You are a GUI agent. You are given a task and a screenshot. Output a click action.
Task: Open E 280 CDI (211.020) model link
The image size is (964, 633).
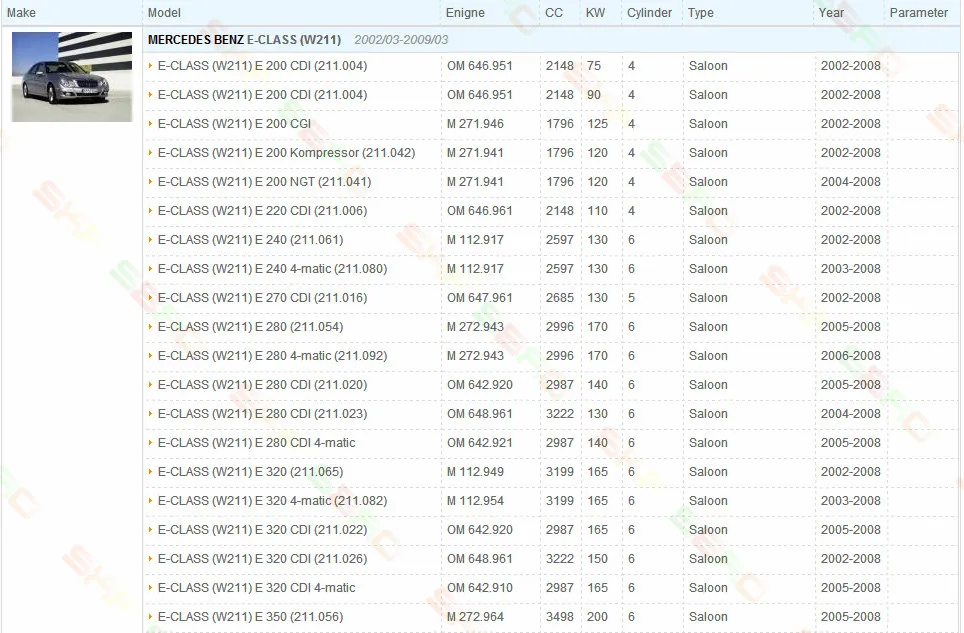(263, 385)
